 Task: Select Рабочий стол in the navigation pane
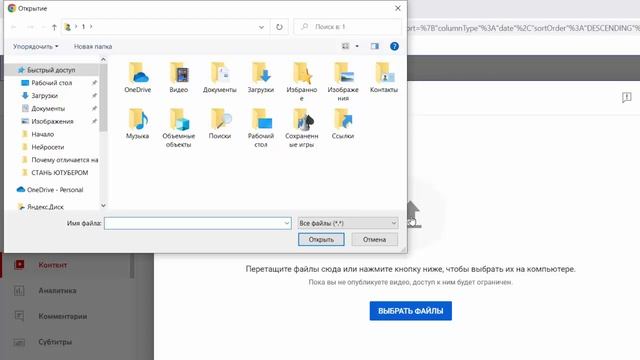coord(52,83)
